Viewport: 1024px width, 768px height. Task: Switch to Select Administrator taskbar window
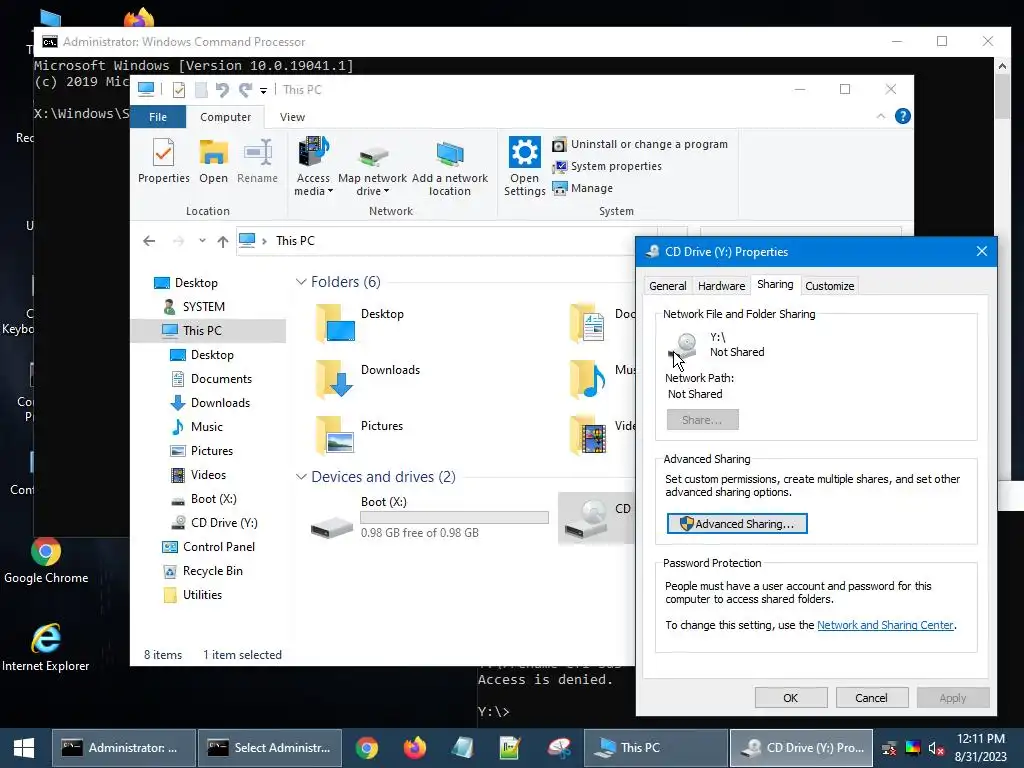tap(270, 748)
